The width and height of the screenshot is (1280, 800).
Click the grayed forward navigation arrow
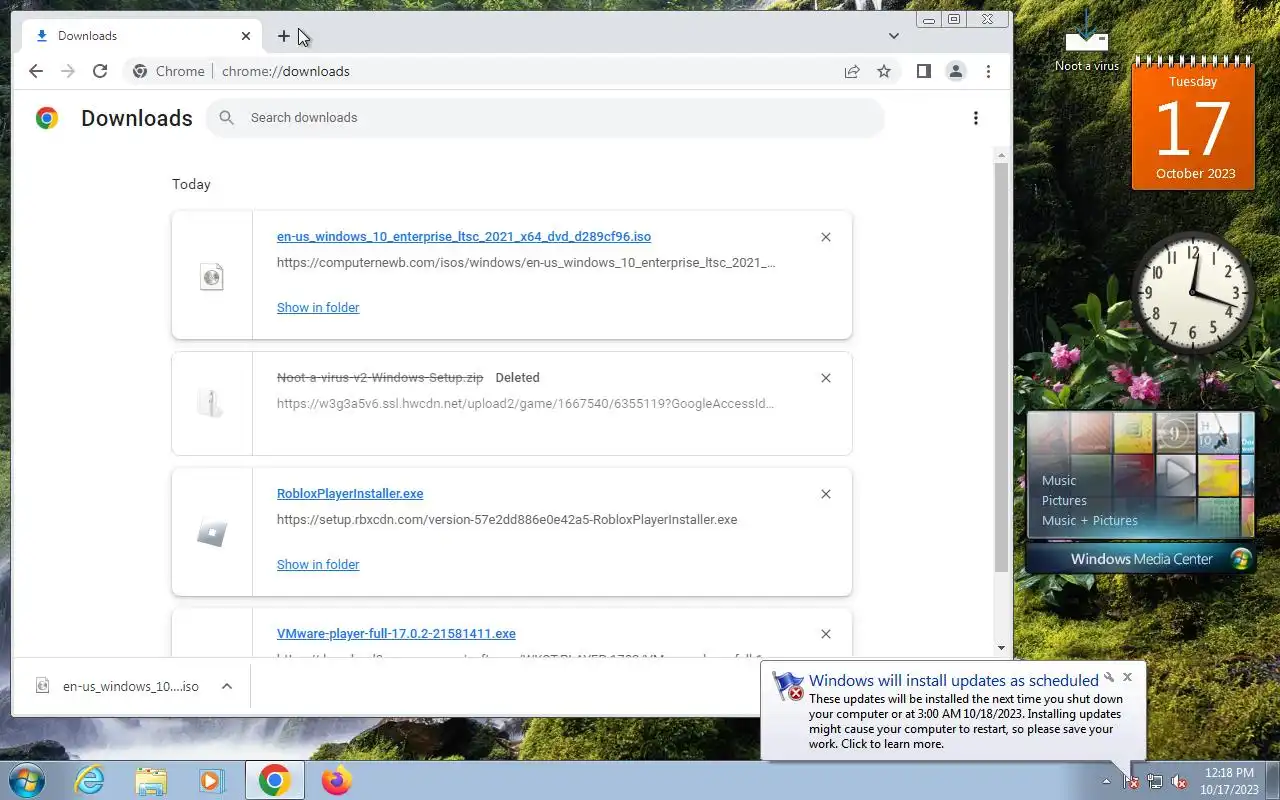[x=68, y=71]
